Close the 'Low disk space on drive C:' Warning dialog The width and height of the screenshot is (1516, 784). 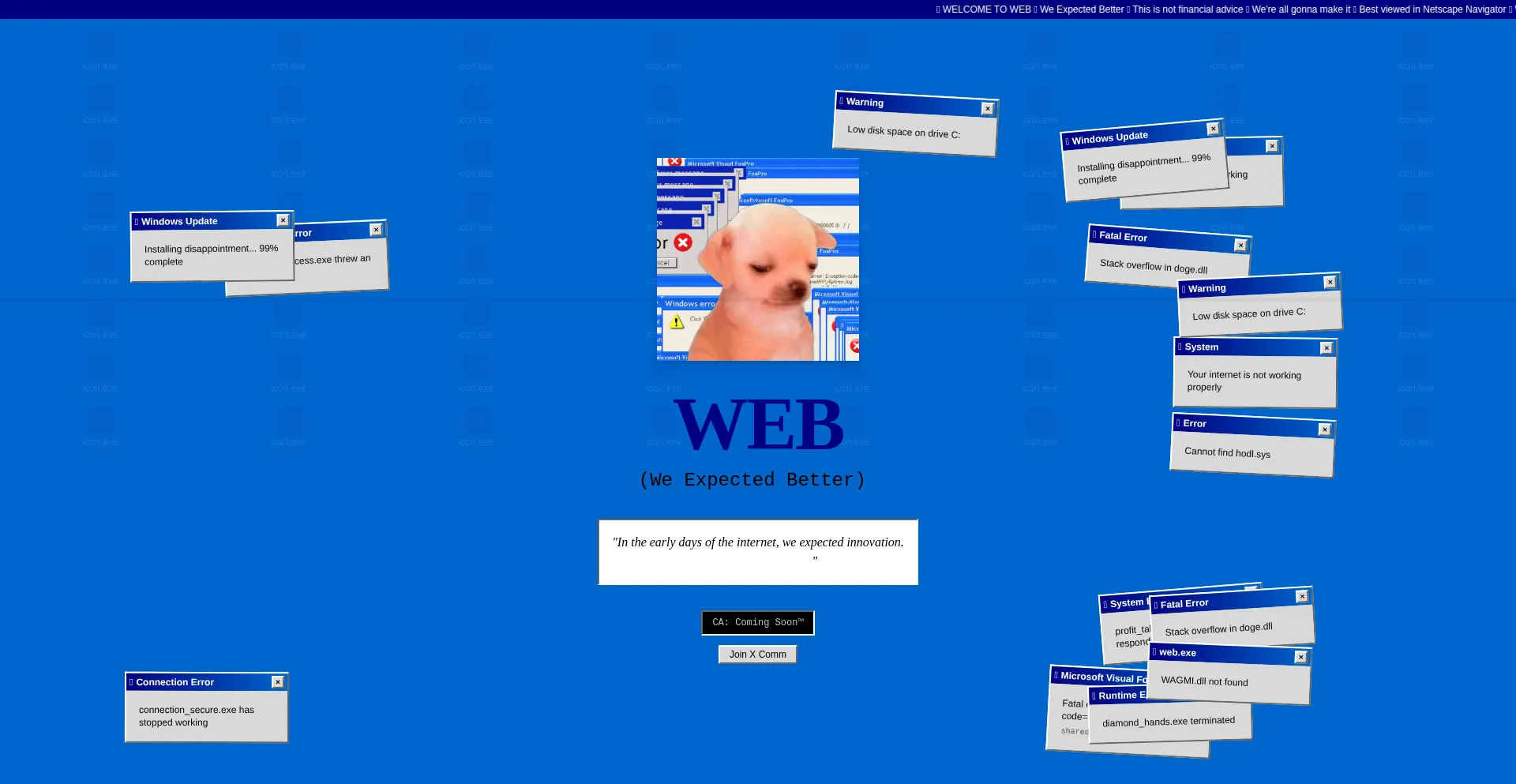coord(988,108)
